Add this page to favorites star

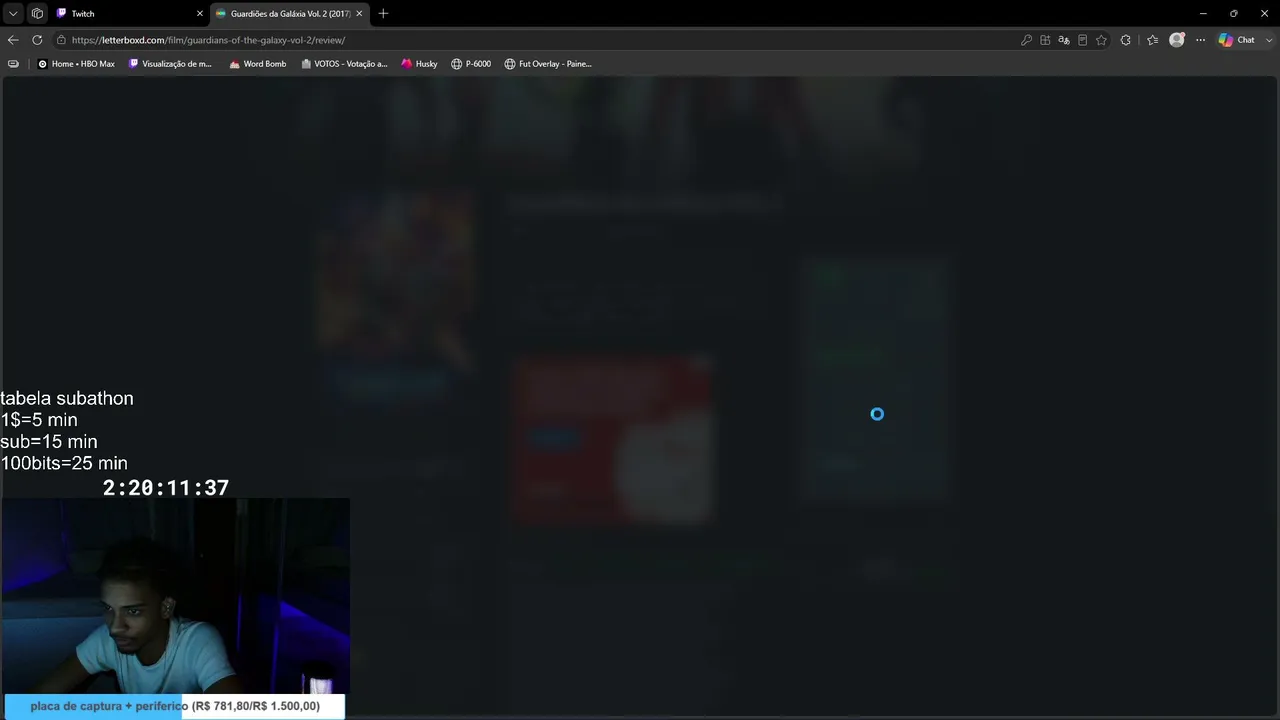(1101, 40)
